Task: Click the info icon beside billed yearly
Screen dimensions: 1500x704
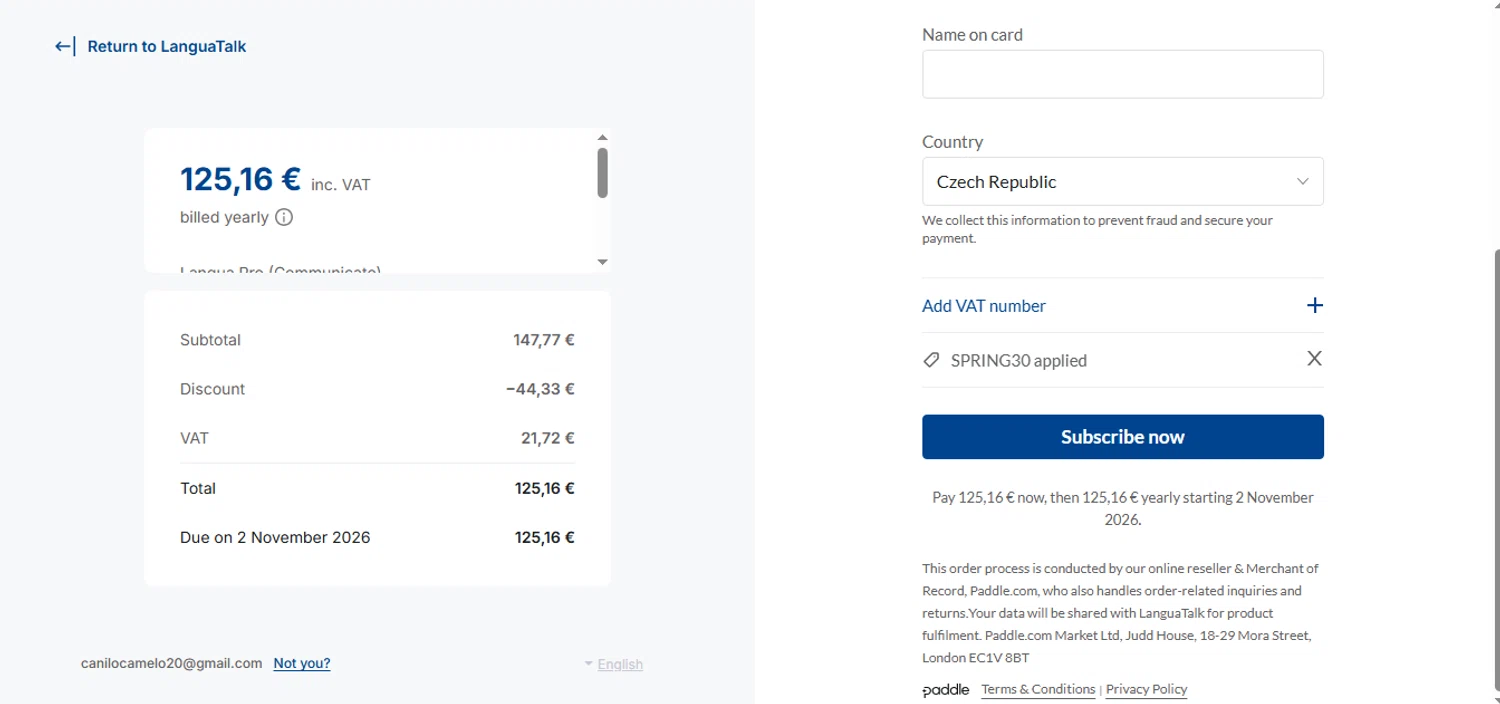Action: point(284,217)
